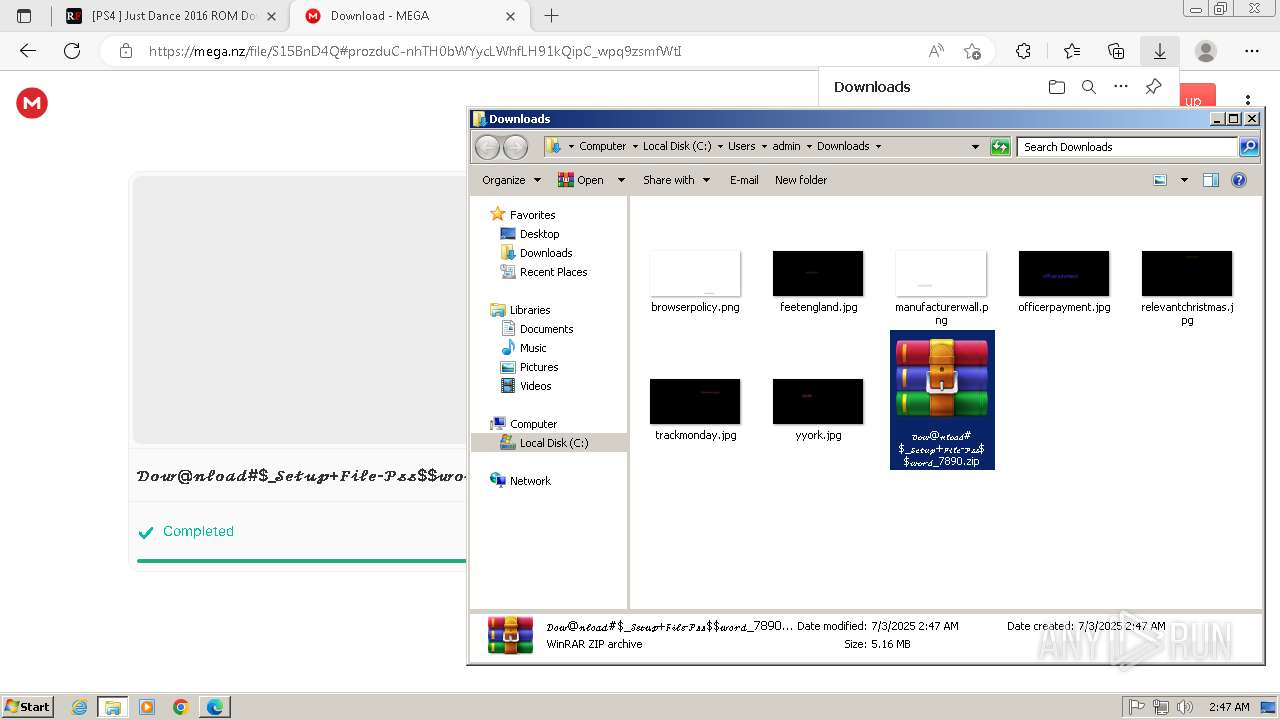Viewport: 1280px width, 720px height.
Task: Expand Open button dropdown arrow
Action: point(620,180)
